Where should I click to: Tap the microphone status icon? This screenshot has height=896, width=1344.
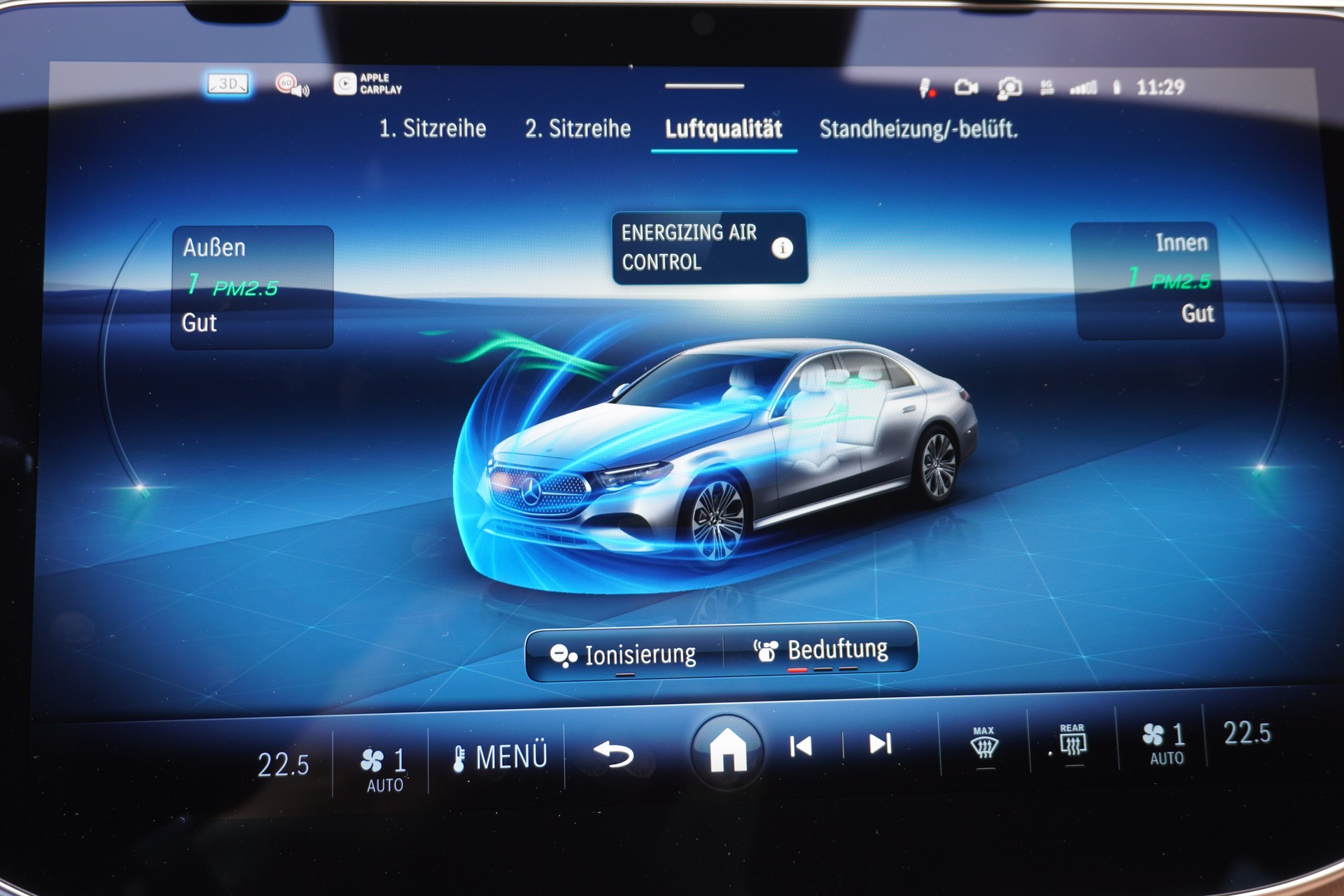coord(925,88)
